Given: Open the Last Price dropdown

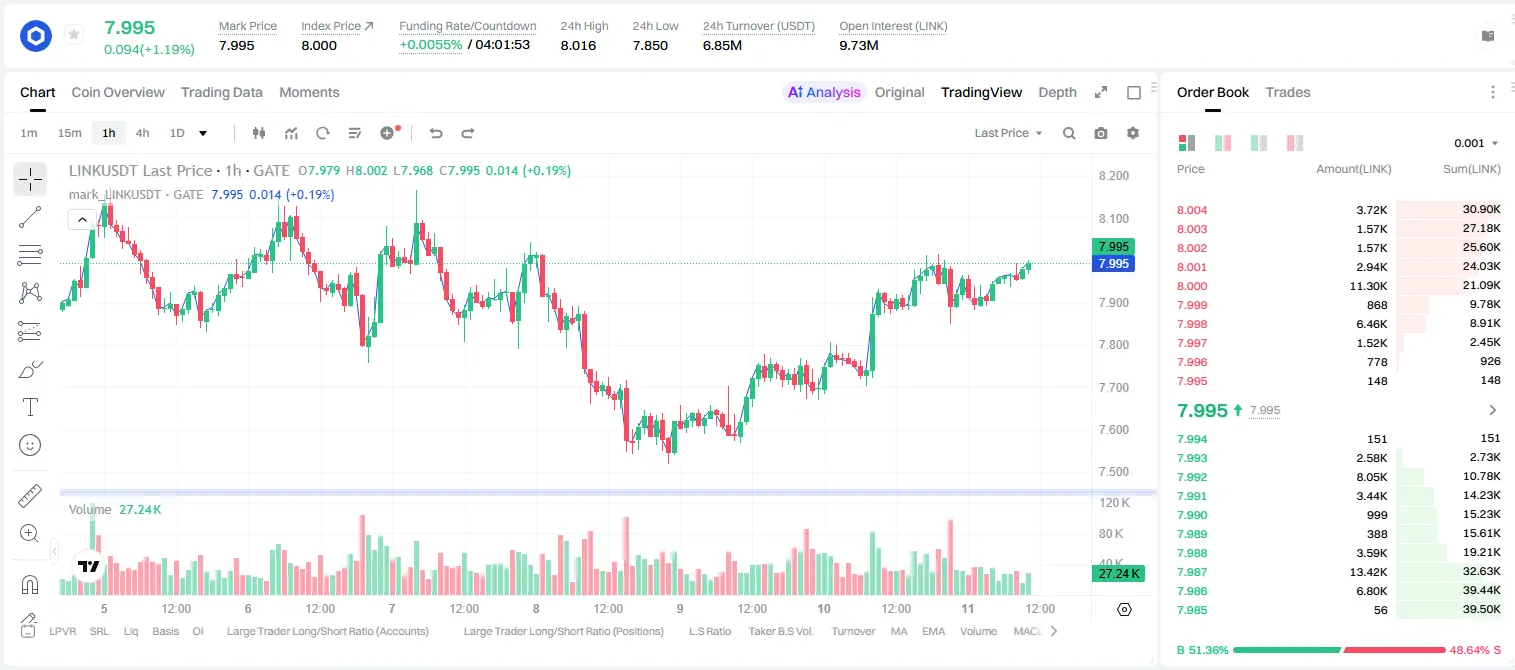Looking at the screenshot, I should pyautogui.click(x=1008, y=133).
